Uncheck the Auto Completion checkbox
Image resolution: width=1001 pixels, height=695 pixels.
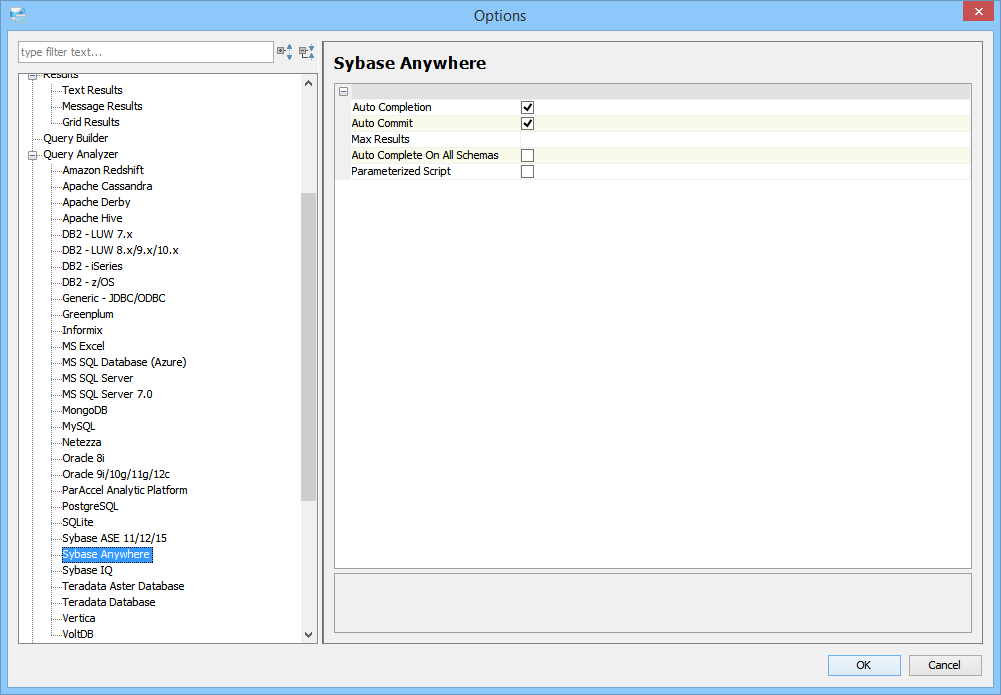[527, 107]
